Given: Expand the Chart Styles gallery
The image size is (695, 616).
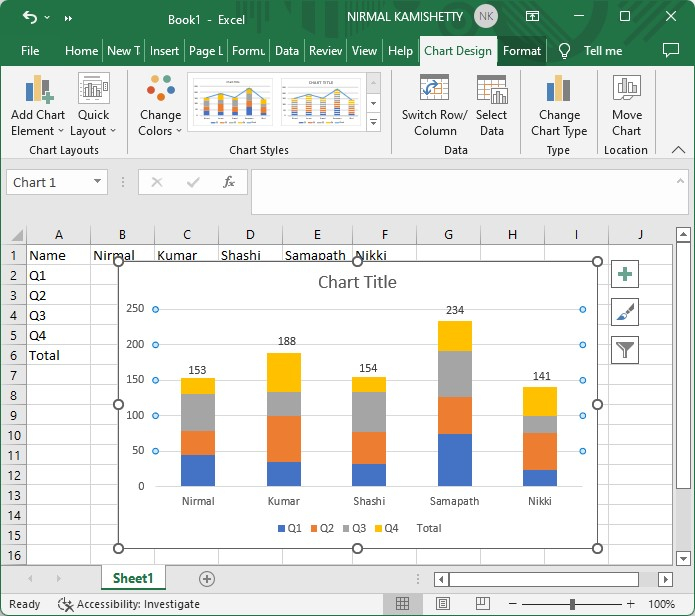Looking at the screenshot, I should click(374, 123).
